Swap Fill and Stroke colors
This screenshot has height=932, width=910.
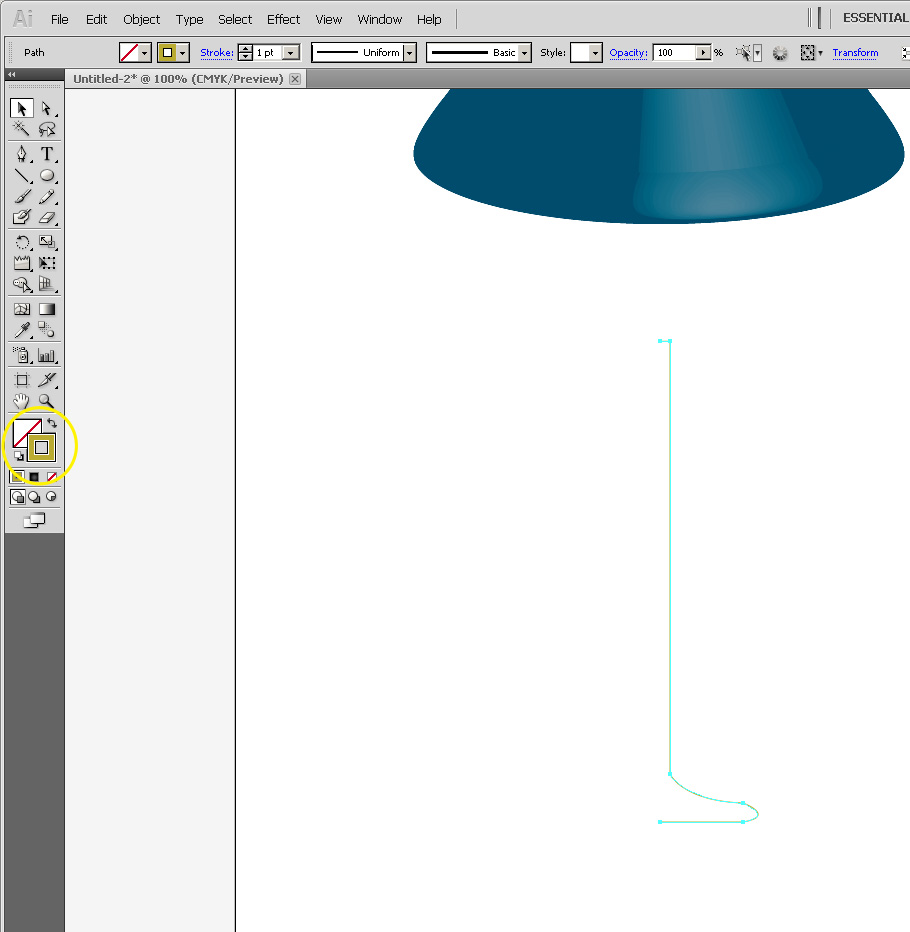tap(52, 421)
